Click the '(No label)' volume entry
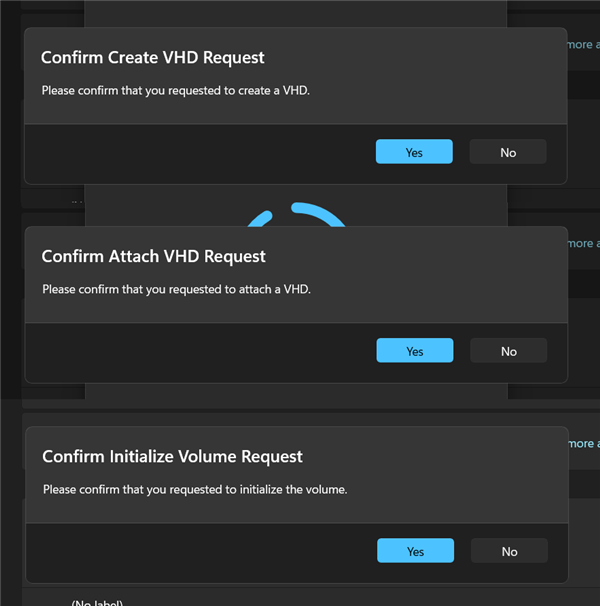 [x=96, y=602]
